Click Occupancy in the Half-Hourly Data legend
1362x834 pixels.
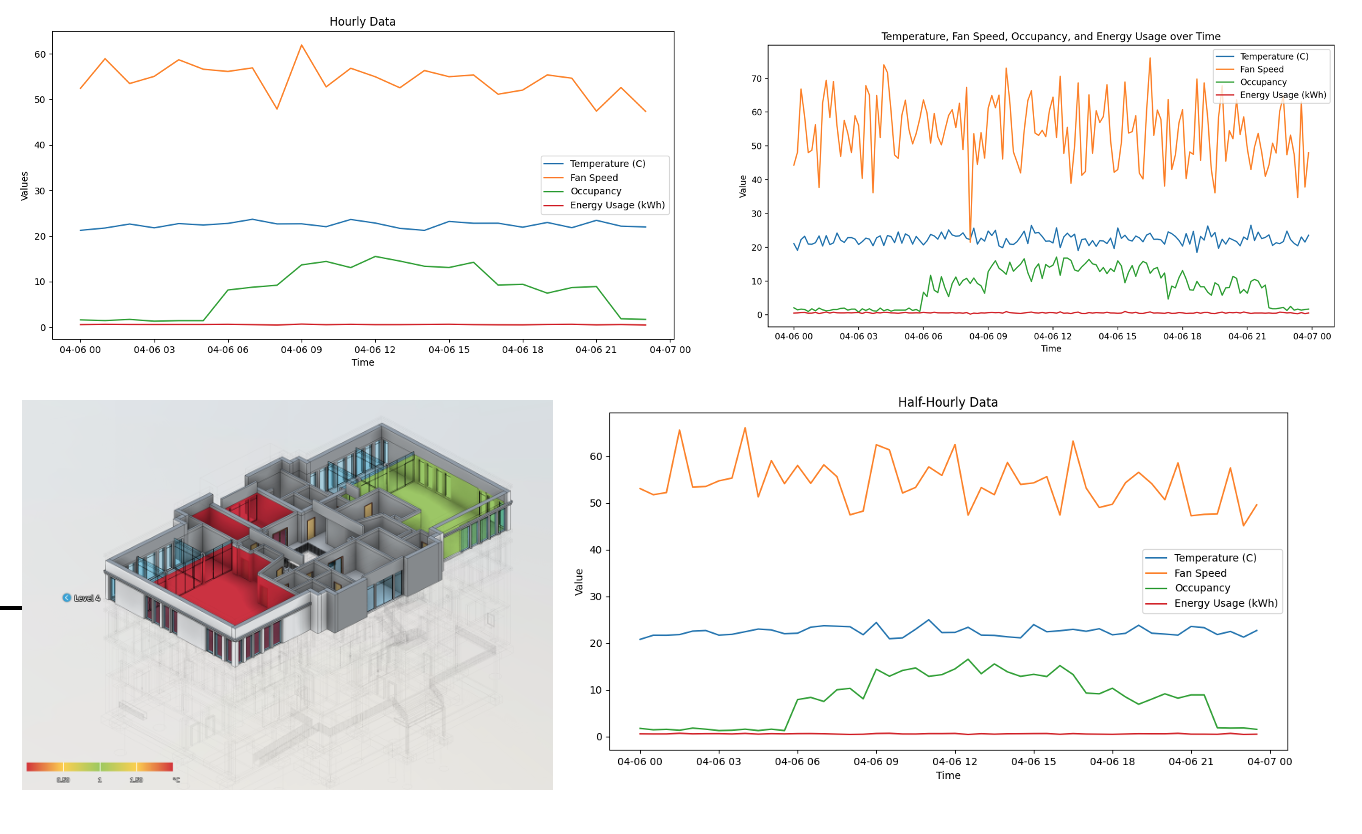(x=1202, y=588)
